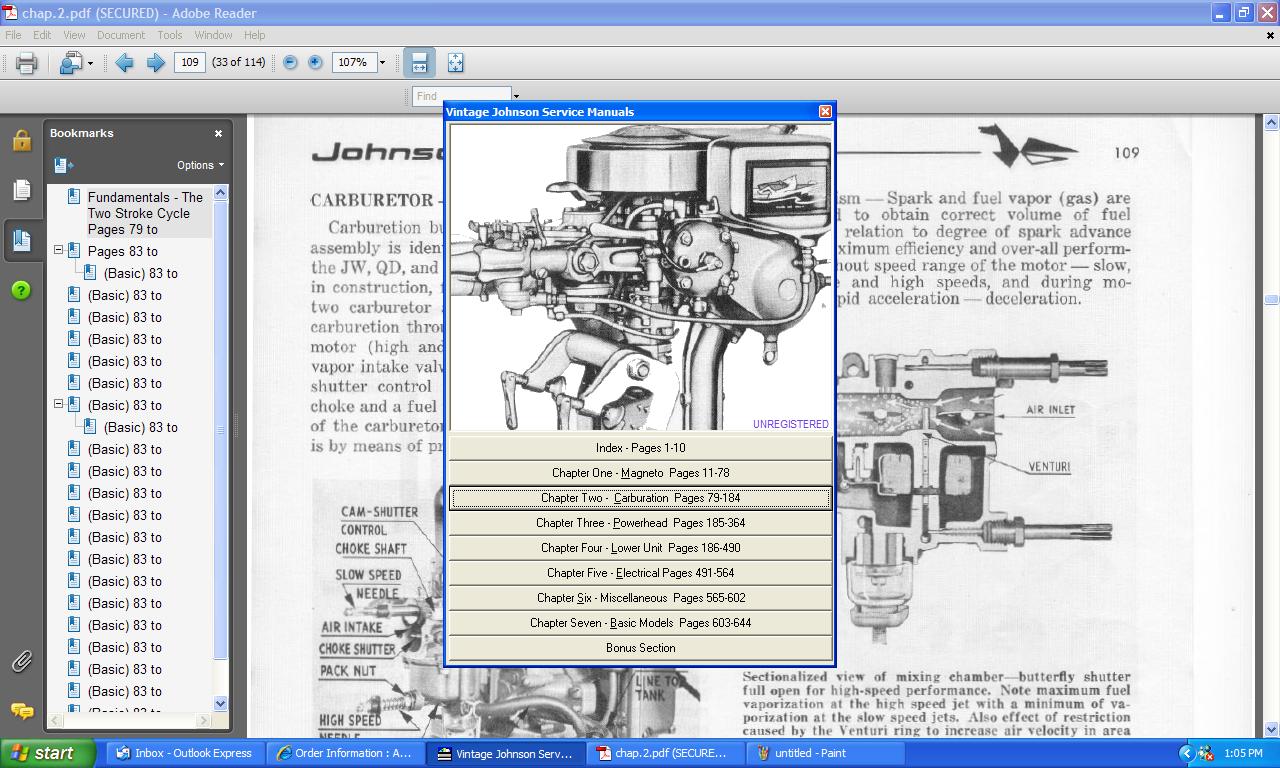Screen dimensions: 1280x768
Task: Open the Bookmarks panel icon
Action: click(x=20, y=240)
